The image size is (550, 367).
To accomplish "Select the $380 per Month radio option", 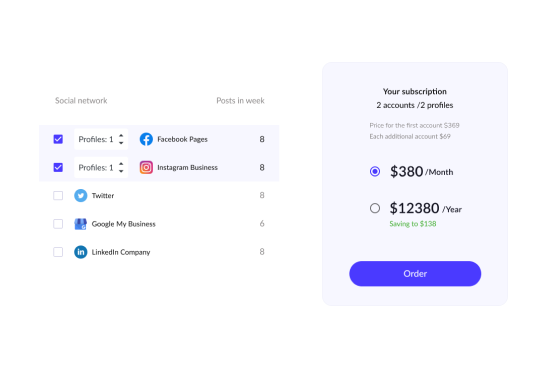I will [375, 172].
